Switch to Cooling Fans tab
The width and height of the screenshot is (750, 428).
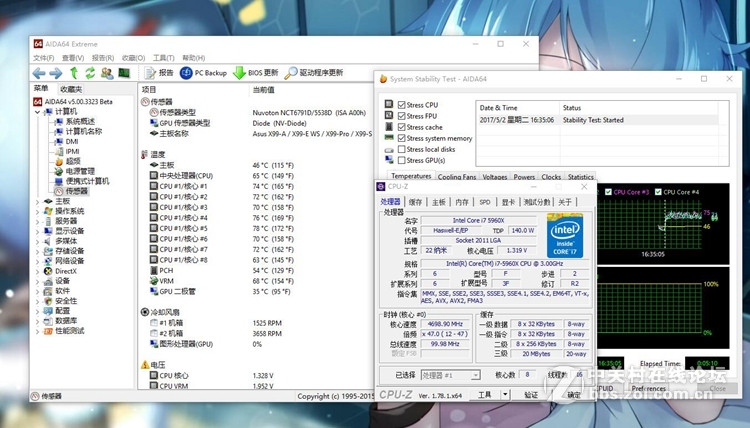(457, 177)
